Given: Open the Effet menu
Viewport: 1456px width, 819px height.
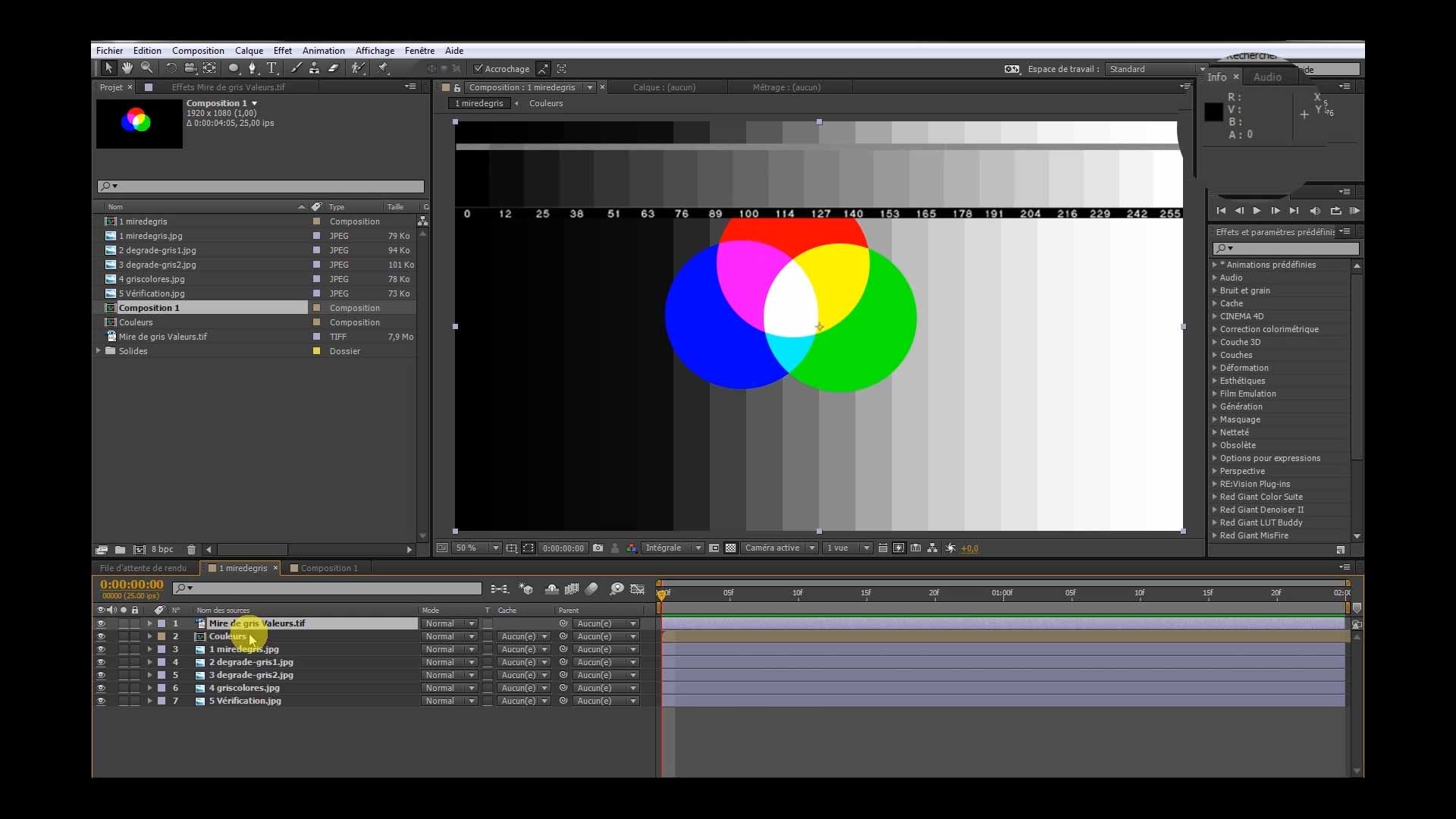Looking at the screenshot, I should (x=283, y=51).
